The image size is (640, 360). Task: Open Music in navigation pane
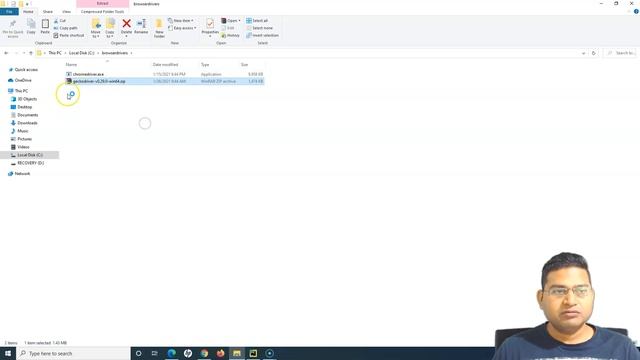22,131
